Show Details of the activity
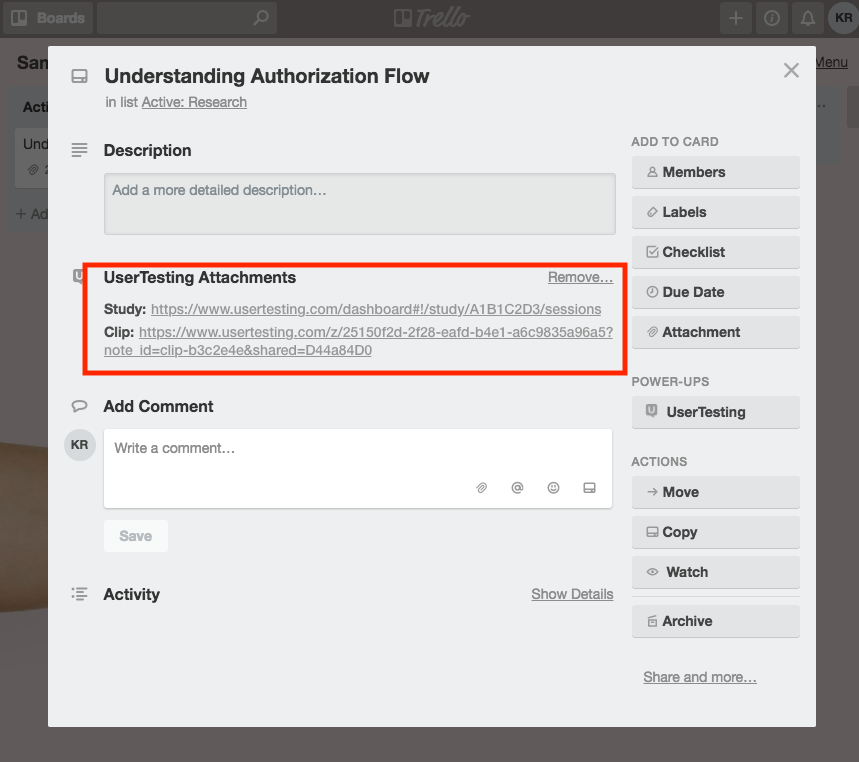The height and width of the screenshot is (762, 859). (x=572, y=594)
